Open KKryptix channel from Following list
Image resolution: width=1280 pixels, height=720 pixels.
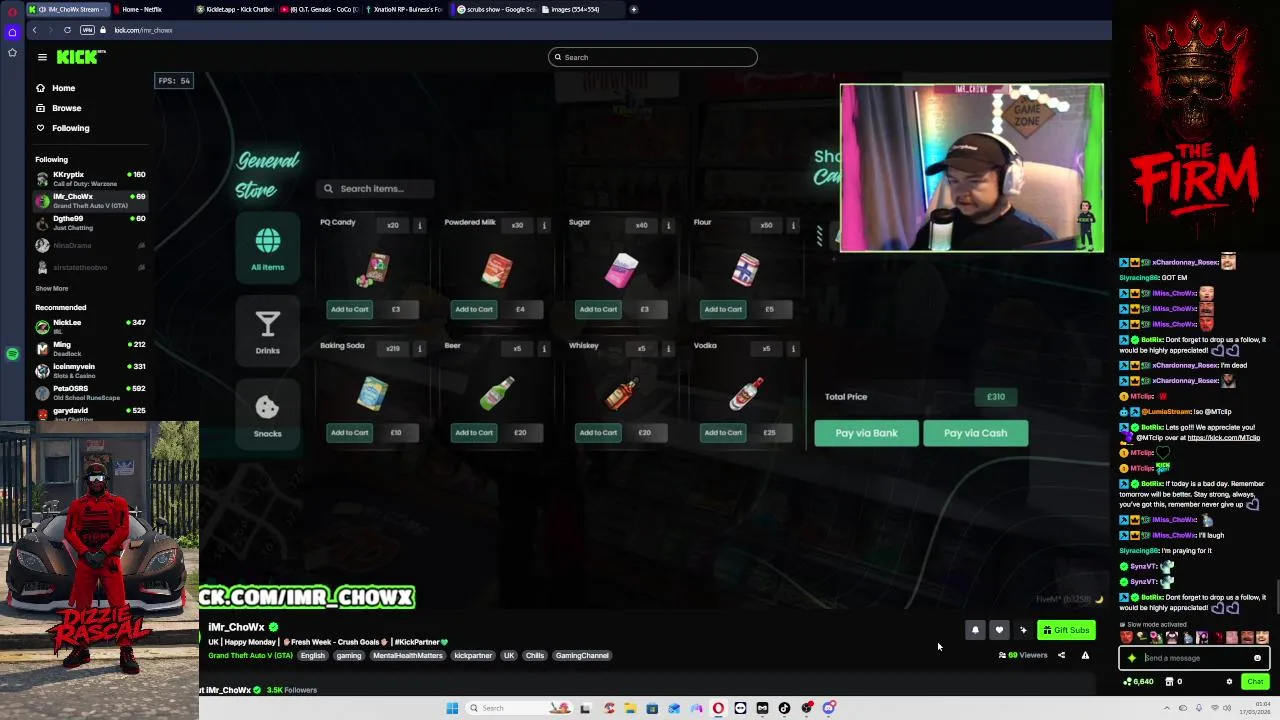90,178
